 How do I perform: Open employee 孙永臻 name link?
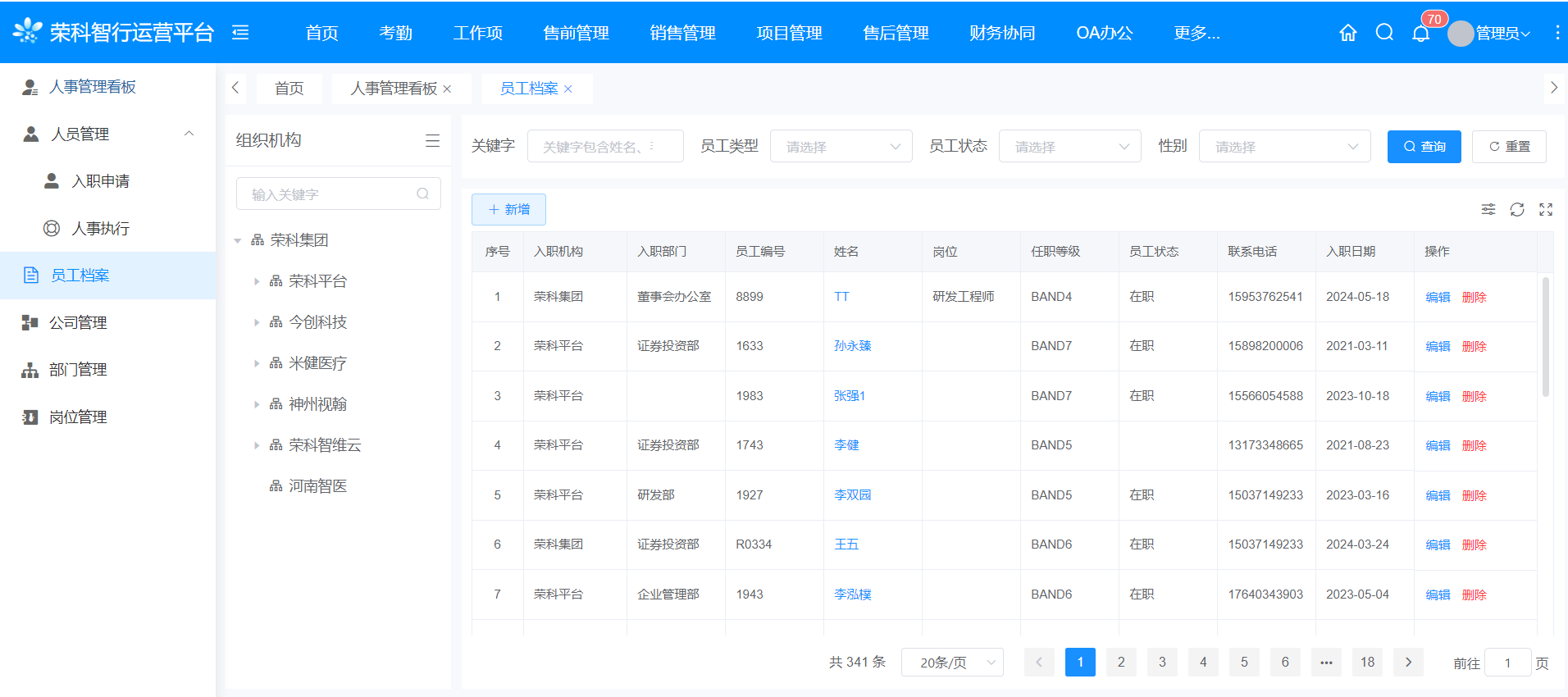(x=852, y=346)
